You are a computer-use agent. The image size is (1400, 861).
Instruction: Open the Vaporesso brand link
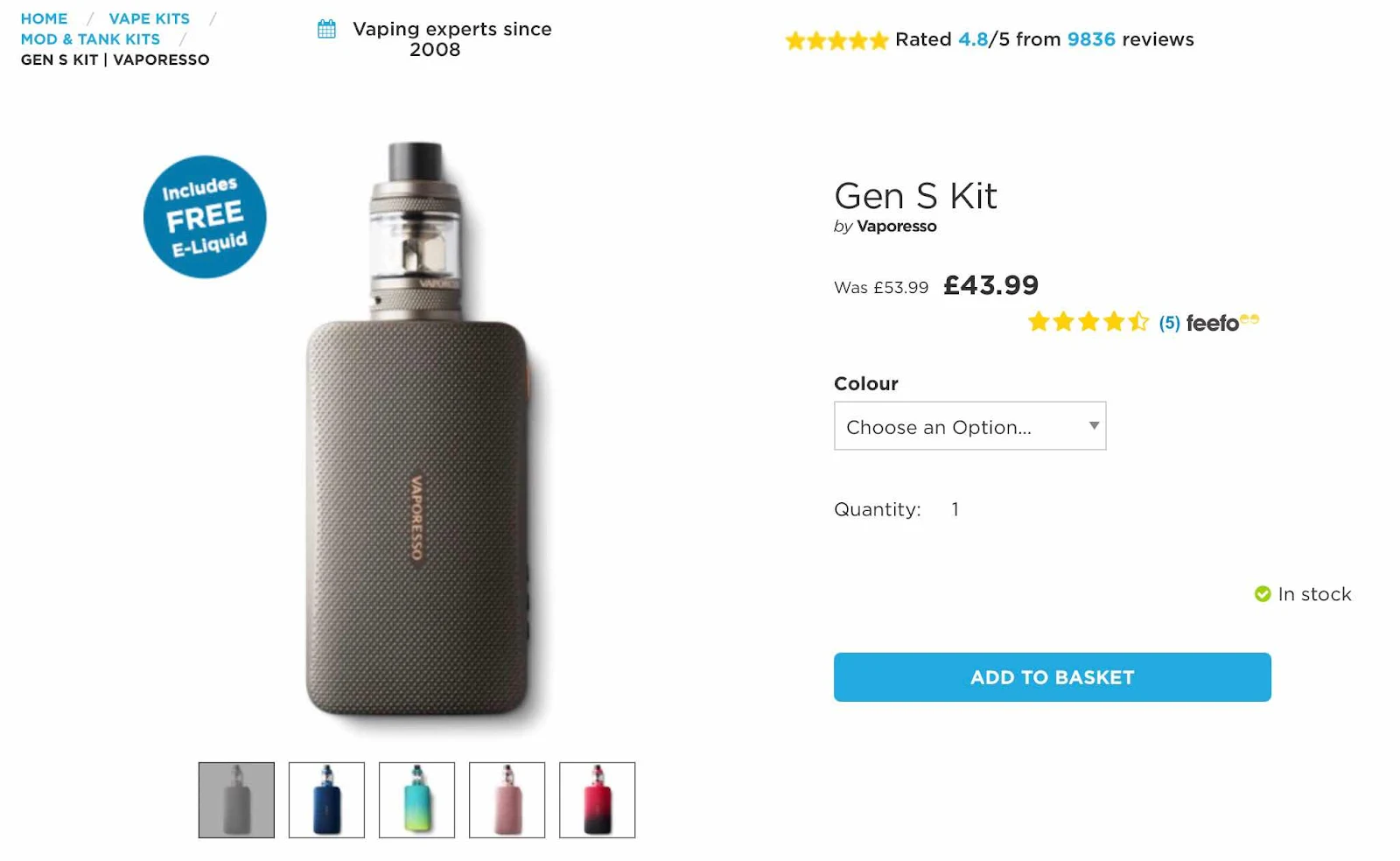tap(896, 227)
